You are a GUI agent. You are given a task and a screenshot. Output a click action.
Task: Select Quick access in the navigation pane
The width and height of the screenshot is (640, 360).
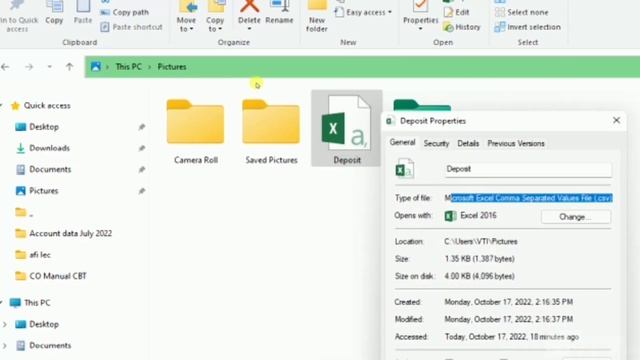47,106
